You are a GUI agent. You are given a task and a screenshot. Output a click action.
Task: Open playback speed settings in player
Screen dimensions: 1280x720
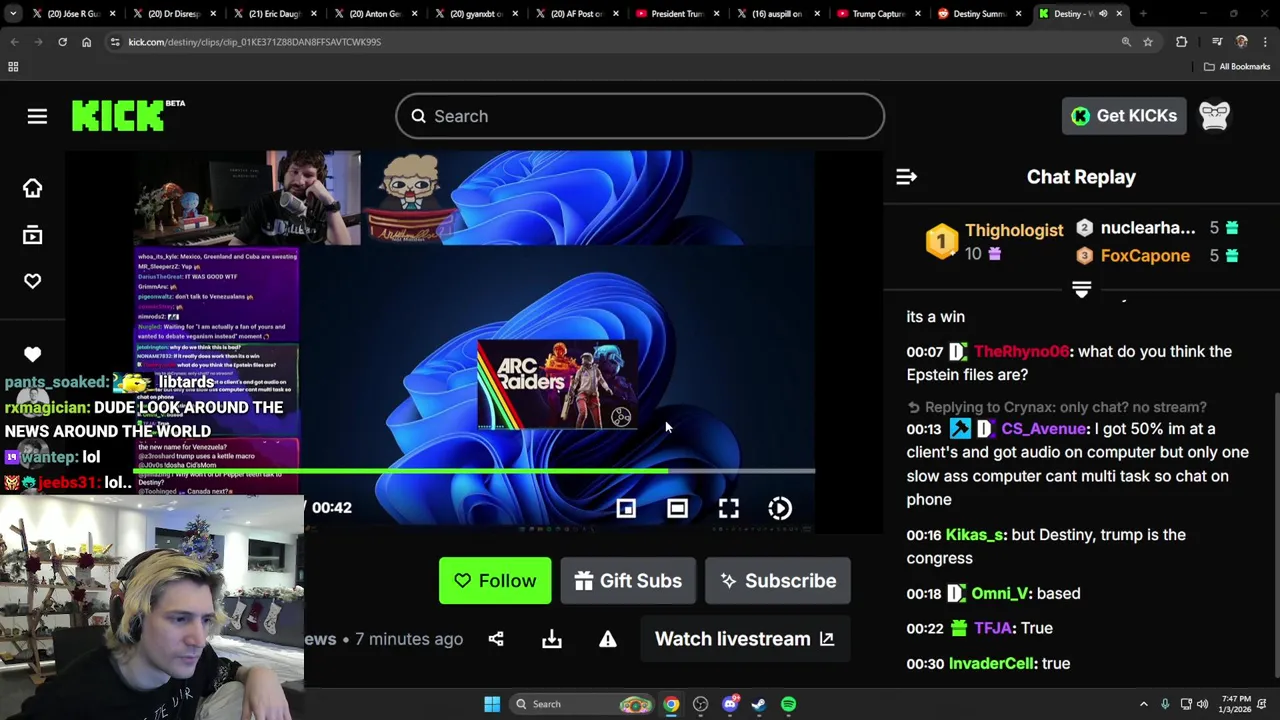780,508
